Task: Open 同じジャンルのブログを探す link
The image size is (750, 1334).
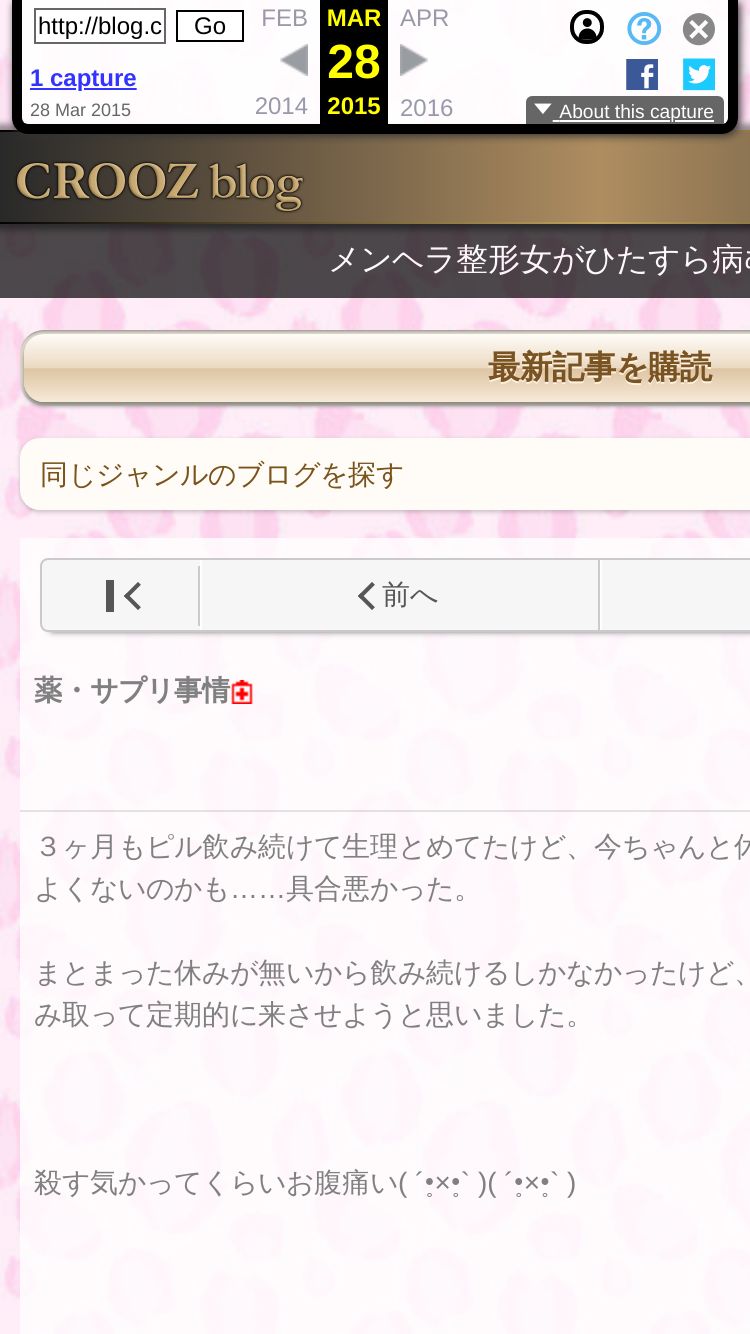Action: click(x=385, y=474)
